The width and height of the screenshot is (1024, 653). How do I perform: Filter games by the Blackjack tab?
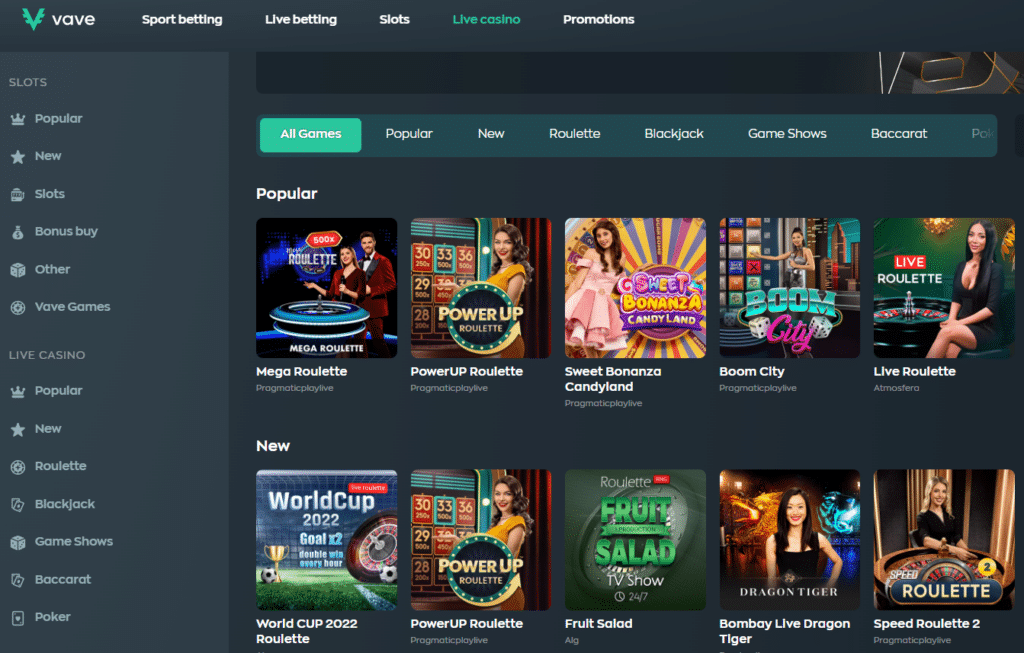[x=674, y=134]
